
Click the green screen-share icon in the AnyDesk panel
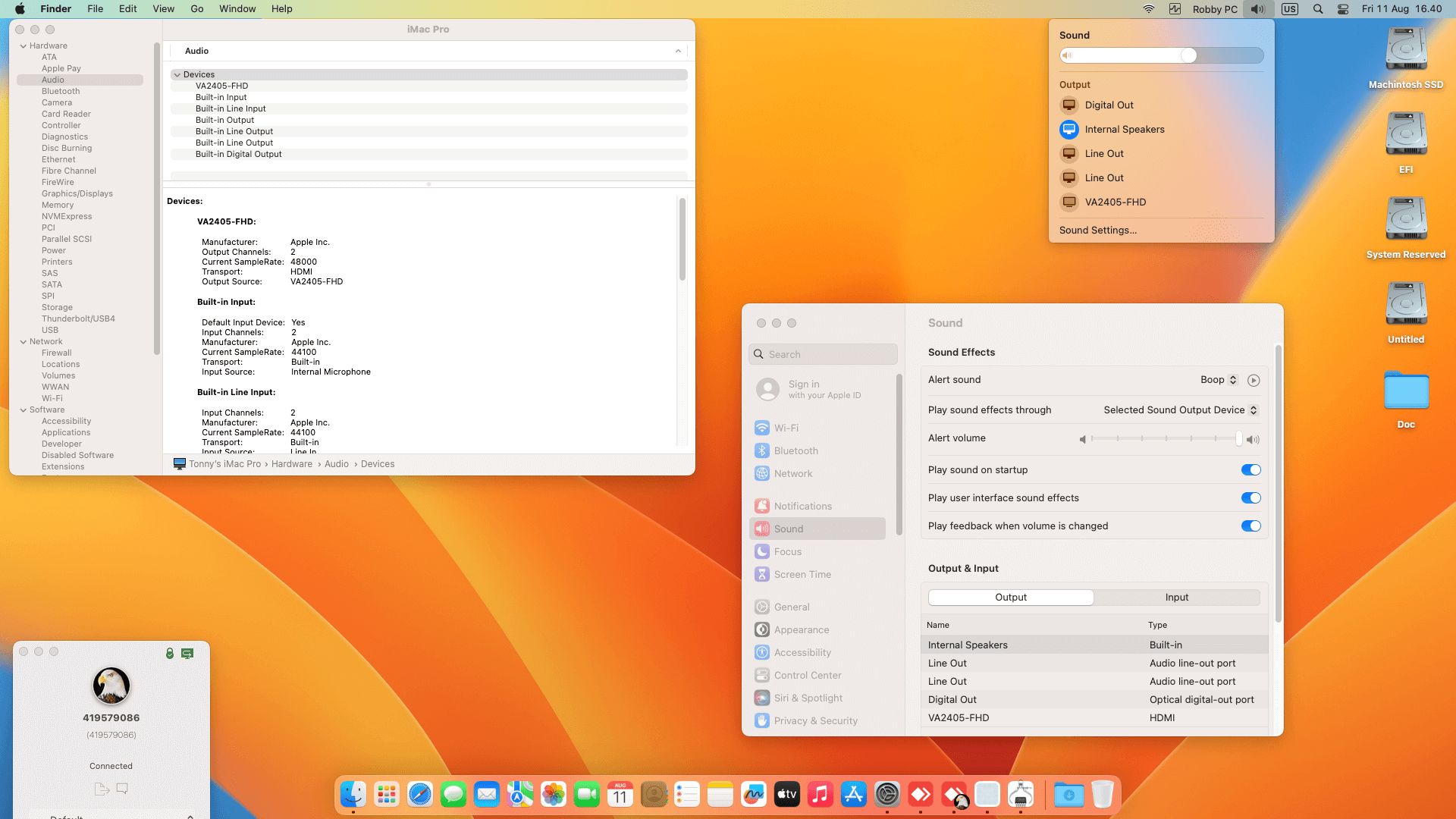[x=187, y=653]
